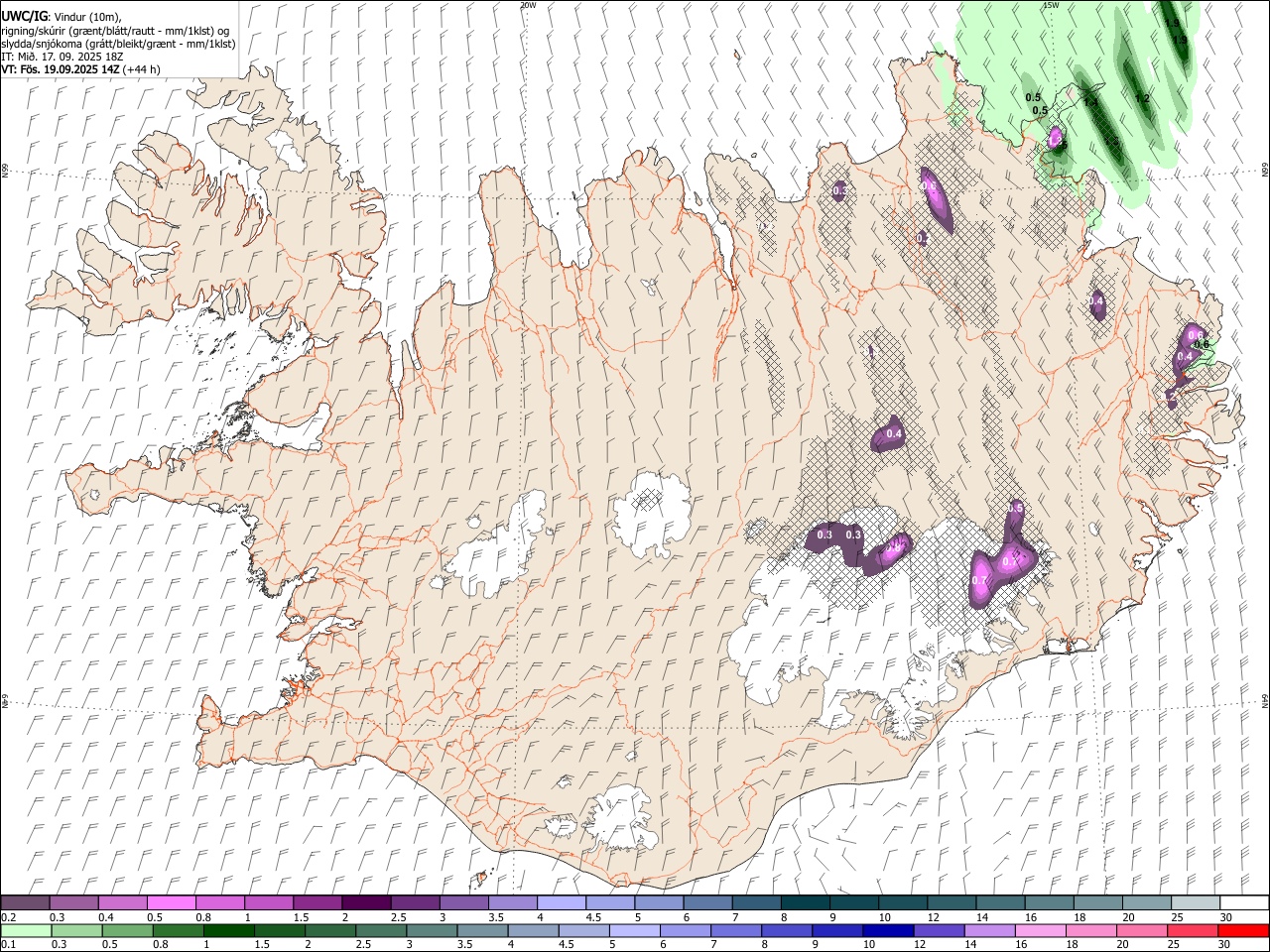Pick upper legend swatch between 1.5 and 2
This screenshot has width=1270, height=952.
[x=317, y=903]
